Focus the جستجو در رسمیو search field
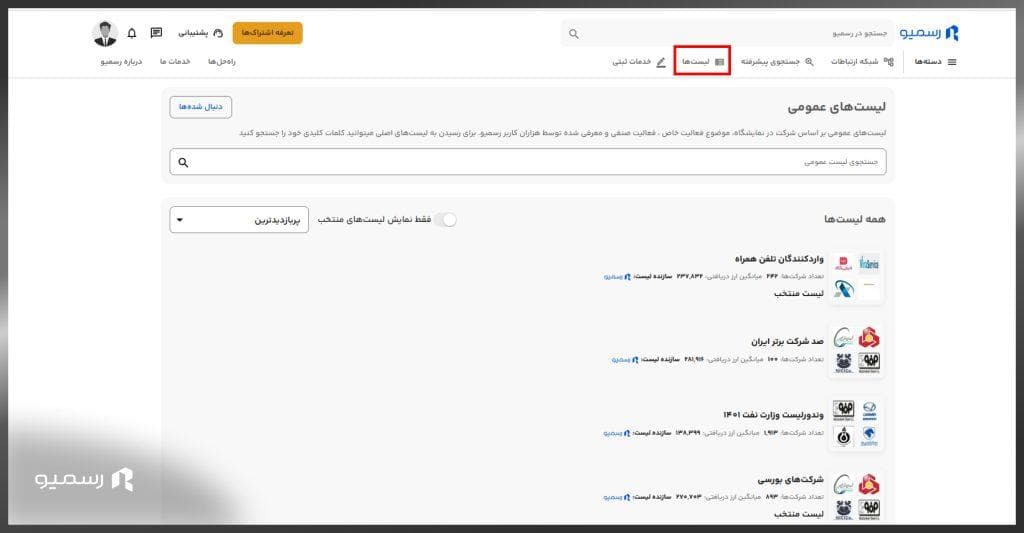Viewport: 1024px width, 533px height. pyautogui.click(x=727, y=33)
